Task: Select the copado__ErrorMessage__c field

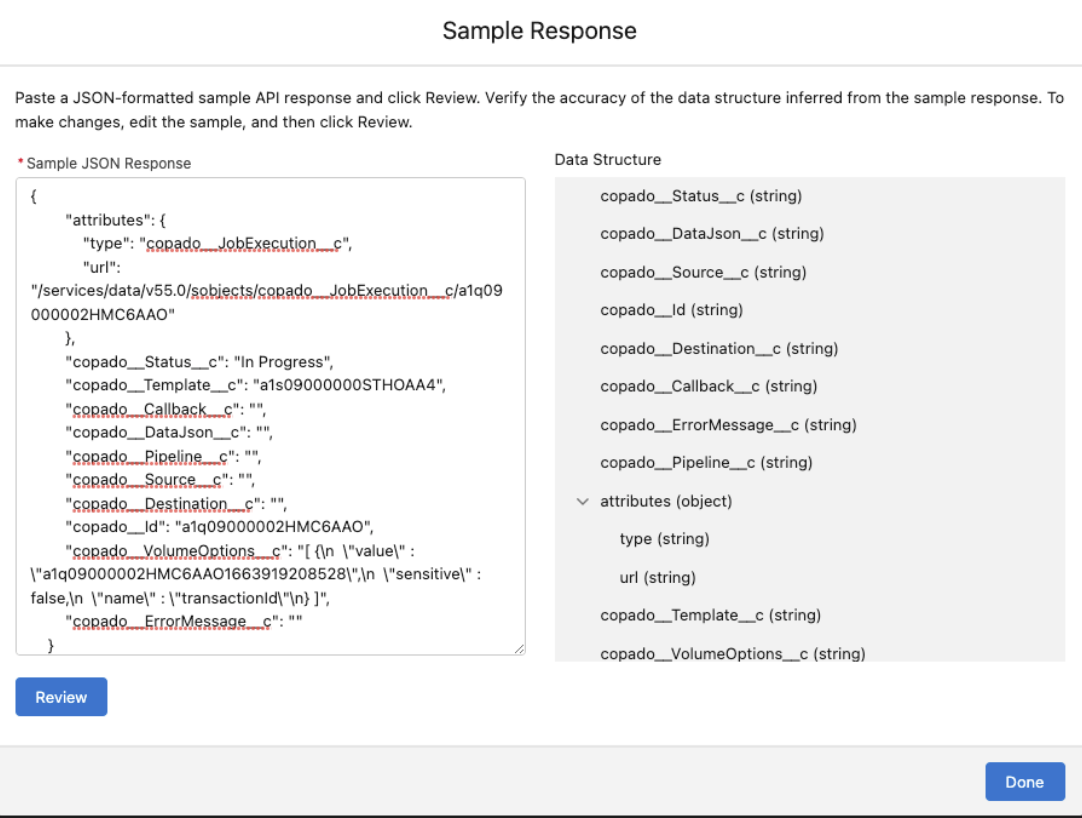Action: pyautogui.click(x=728, y=424)
